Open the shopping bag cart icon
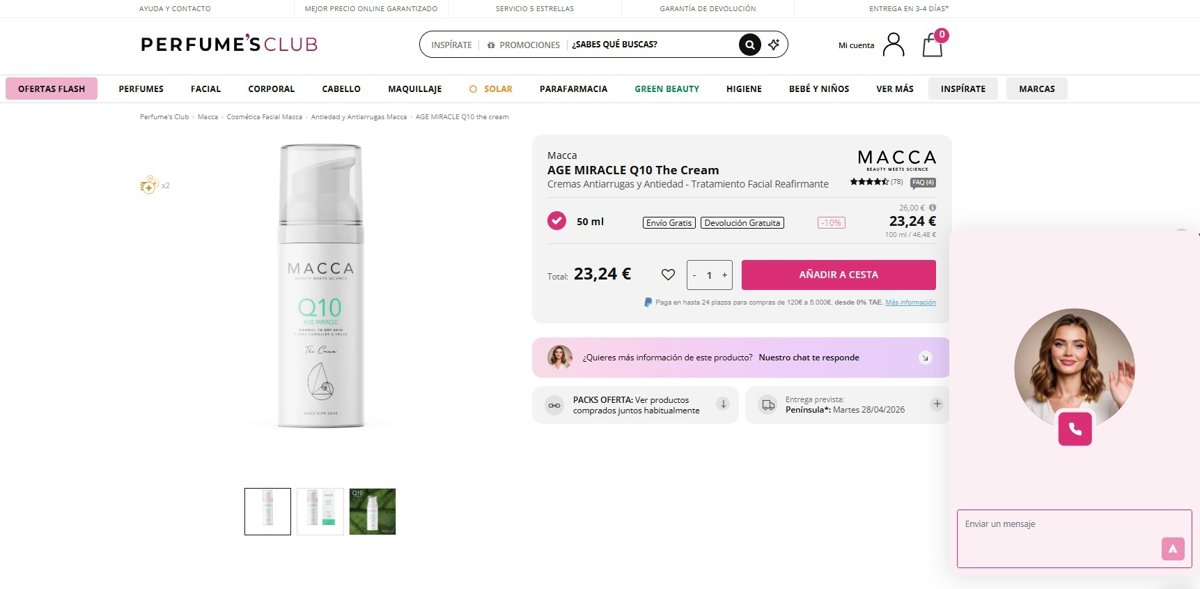 tap(933, 43)
